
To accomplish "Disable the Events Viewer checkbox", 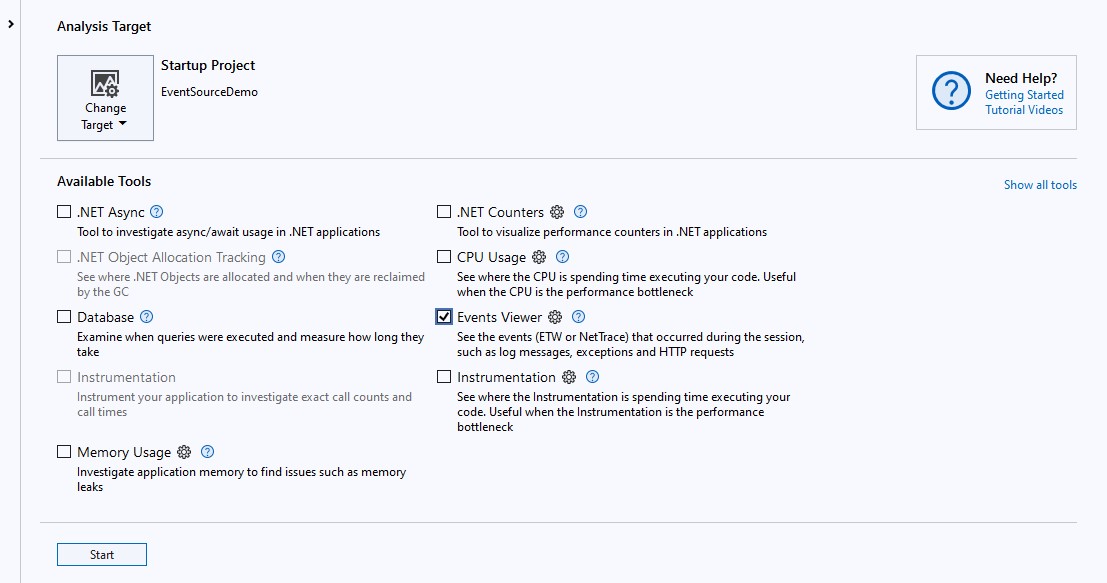I will tap(444, 317).
